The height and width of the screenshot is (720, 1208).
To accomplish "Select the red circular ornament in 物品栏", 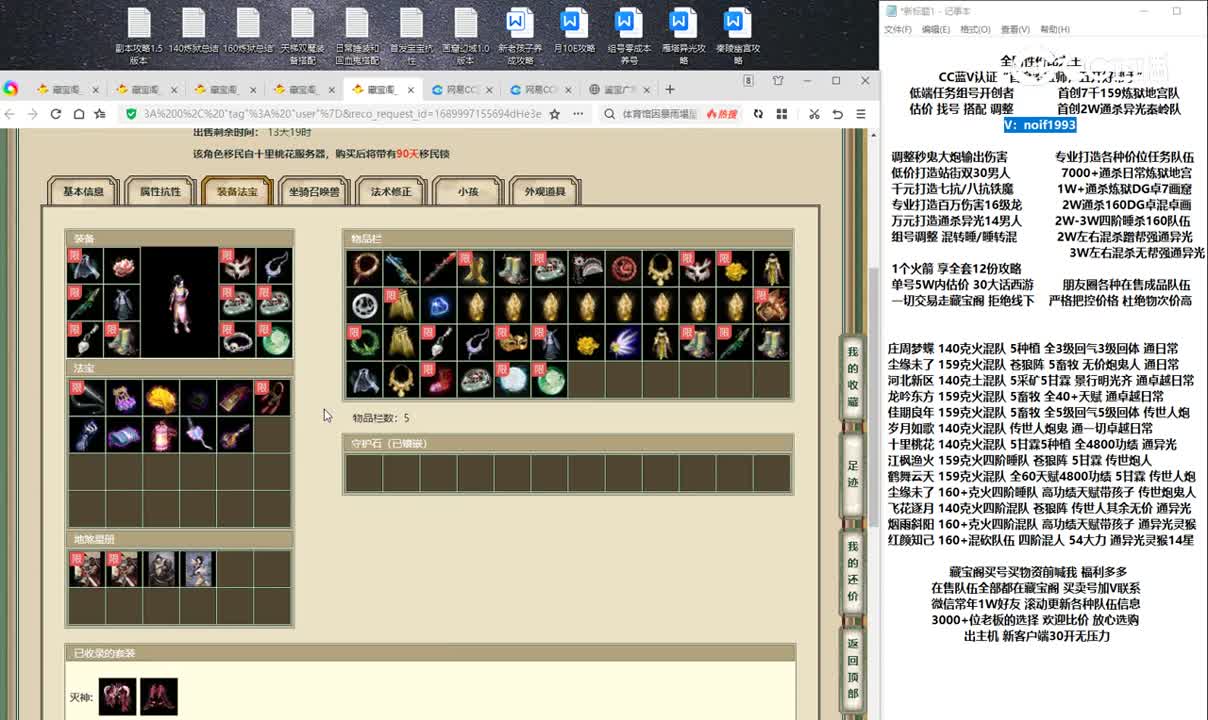I will coord(623,268).
